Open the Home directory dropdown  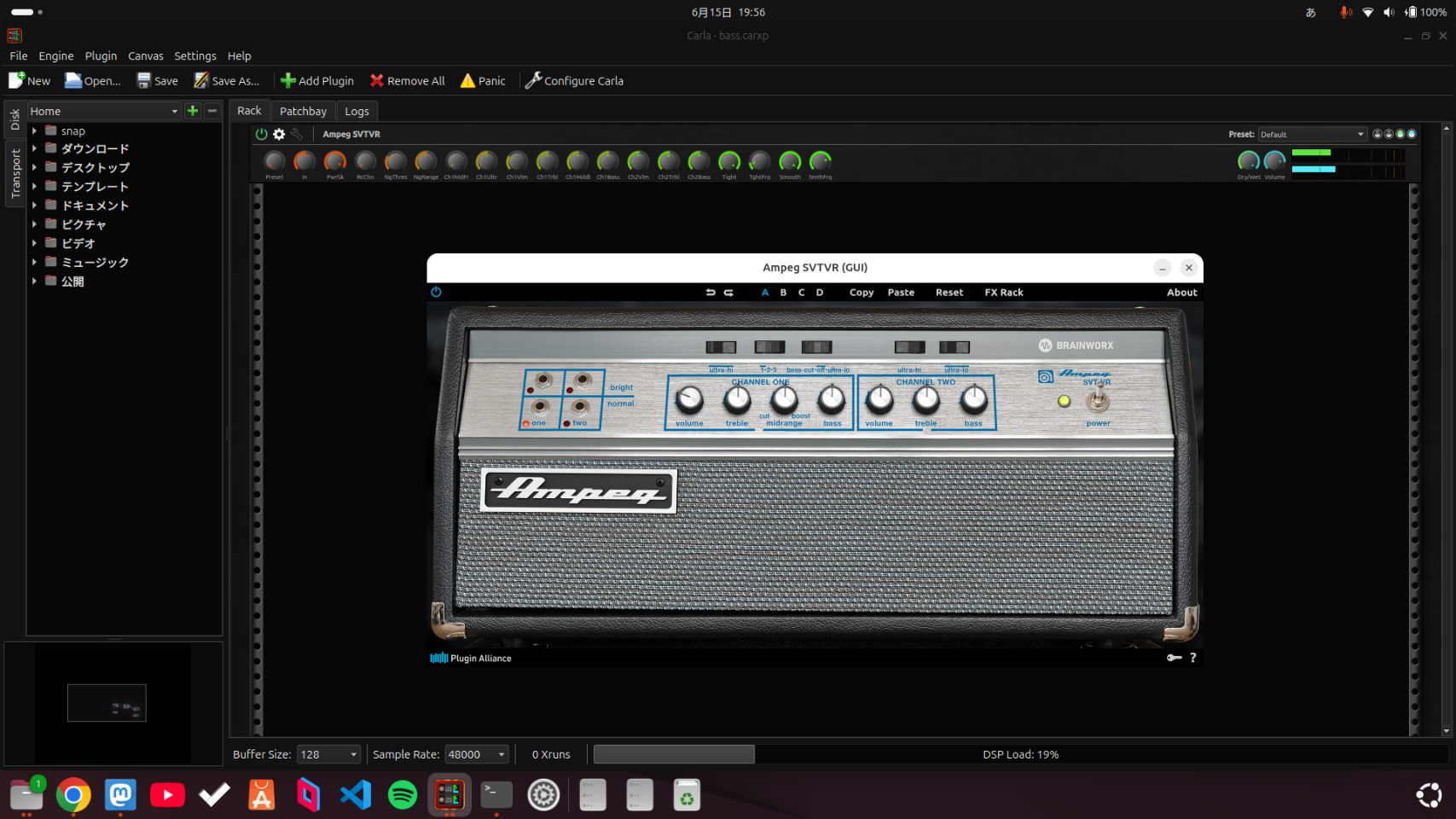click(x=104, y=111)
